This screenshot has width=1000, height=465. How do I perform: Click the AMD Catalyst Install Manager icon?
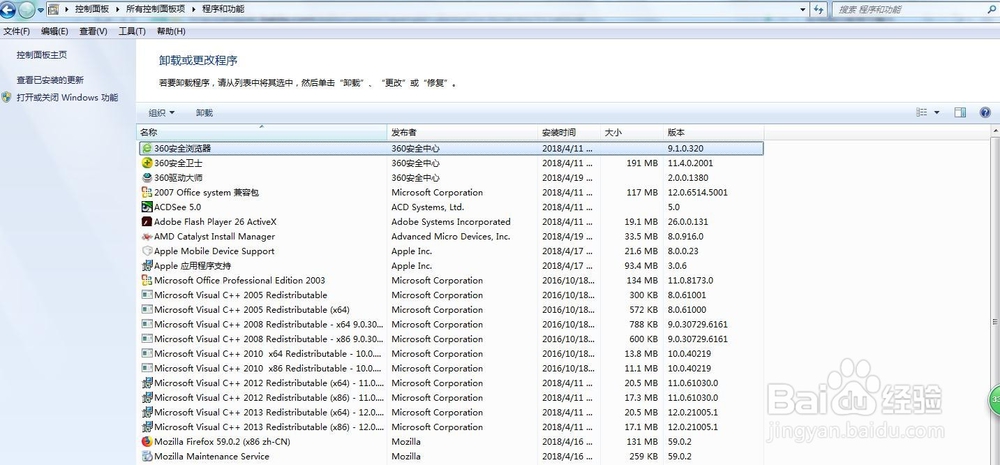tap(147, 237)
